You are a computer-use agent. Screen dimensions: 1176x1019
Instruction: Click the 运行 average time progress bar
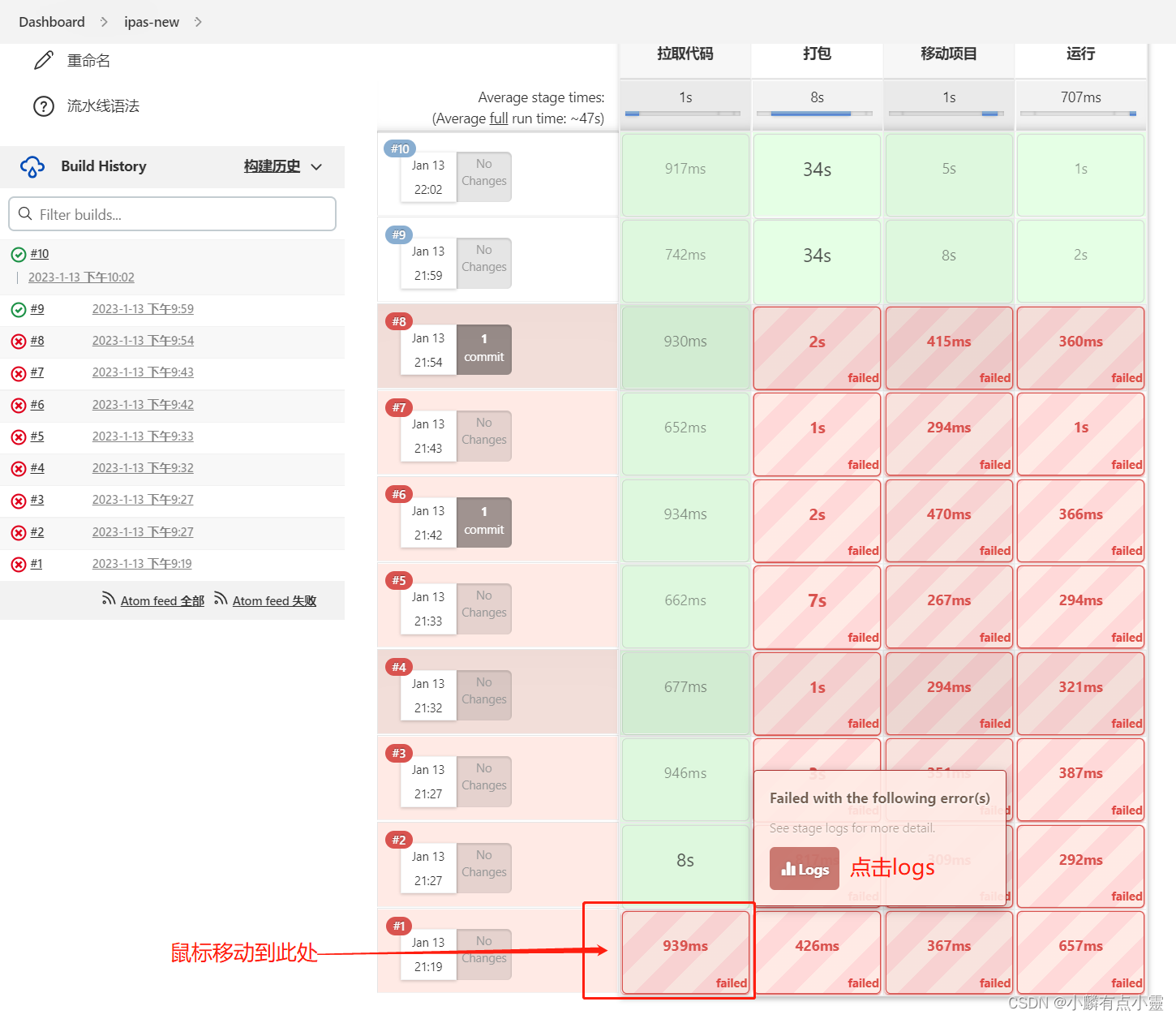pyautogui.click(x=1078, y=114)
